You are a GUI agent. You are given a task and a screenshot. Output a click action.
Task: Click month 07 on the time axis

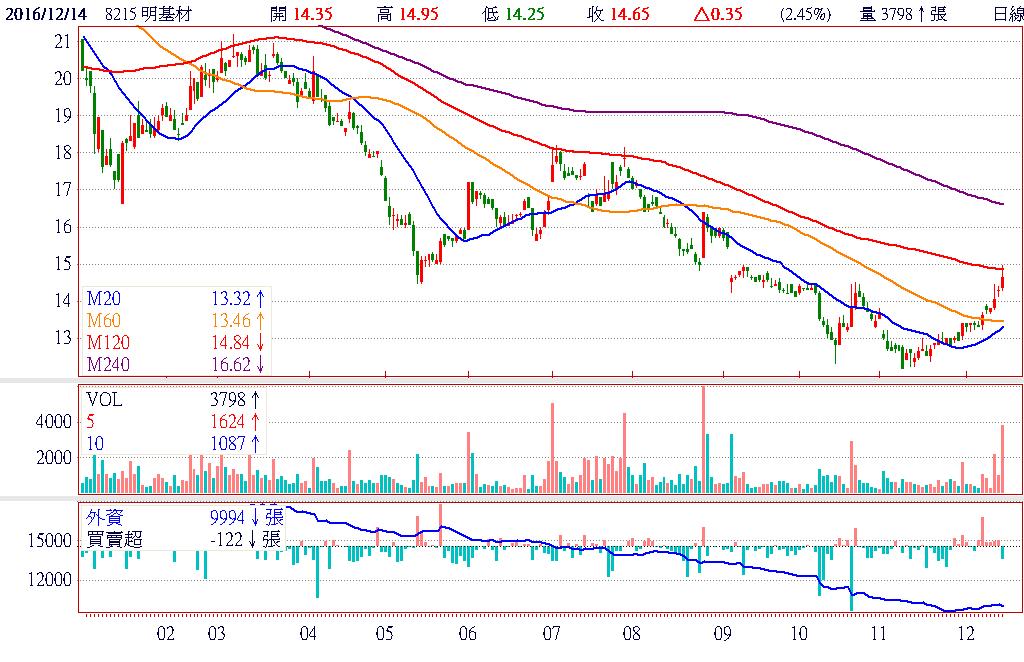(x=551, y=634)
